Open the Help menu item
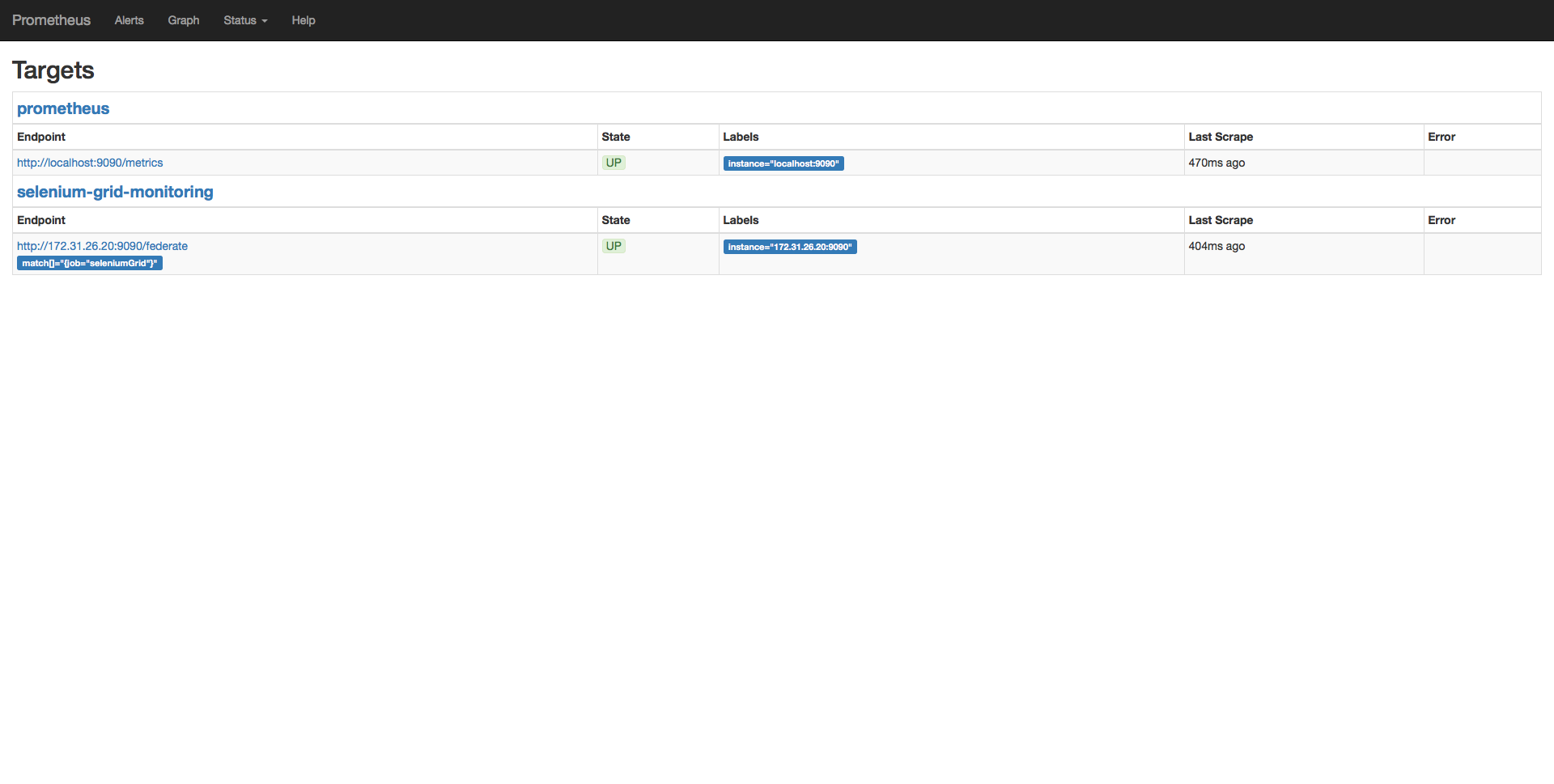 point(304,20)
